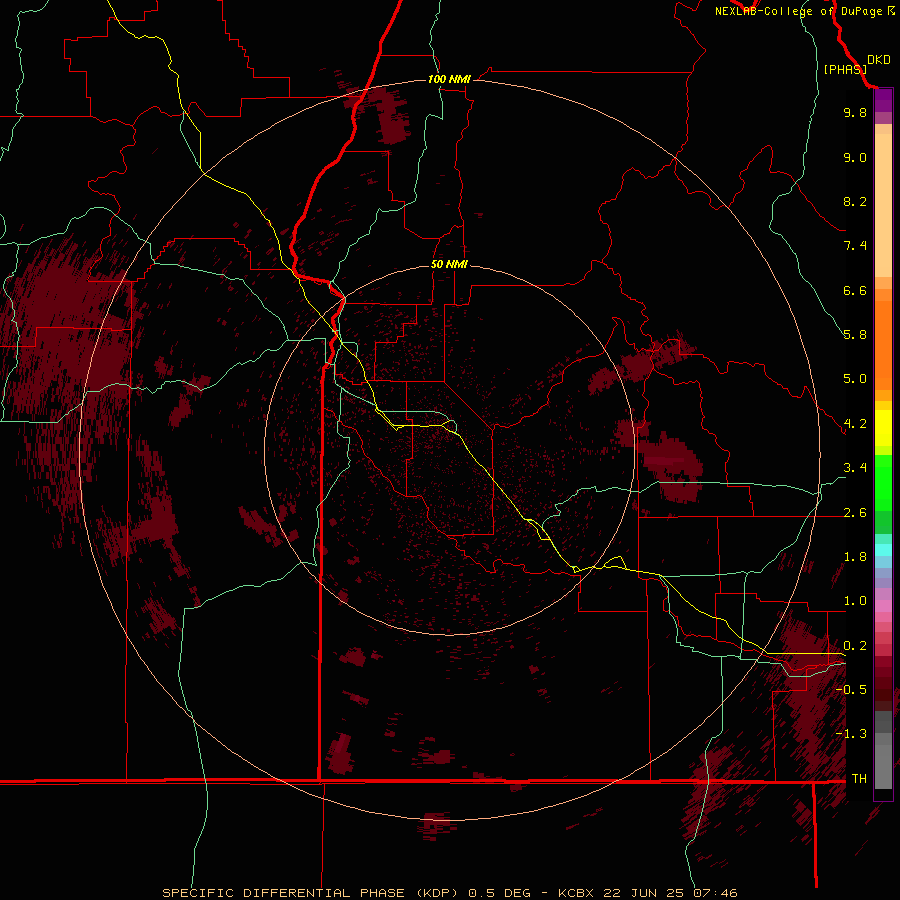
Task: Click the [PHAS] unit label
Action: pos(845,69)
